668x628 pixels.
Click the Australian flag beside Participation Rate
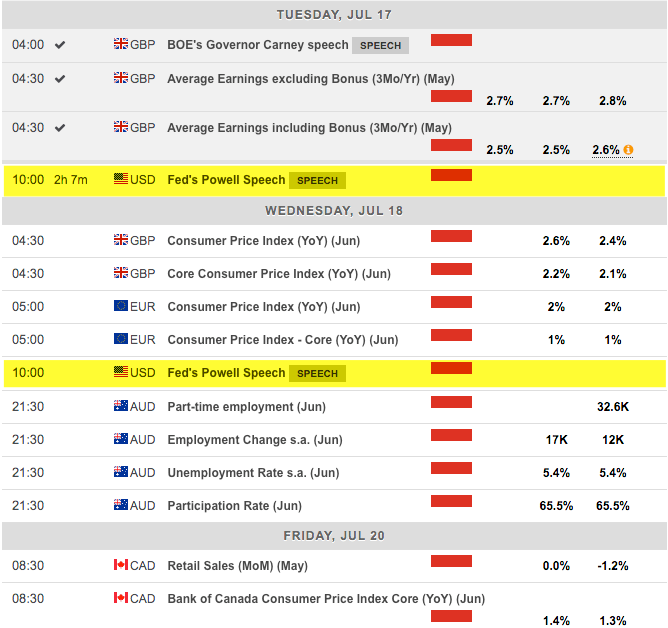pos(121,506)
